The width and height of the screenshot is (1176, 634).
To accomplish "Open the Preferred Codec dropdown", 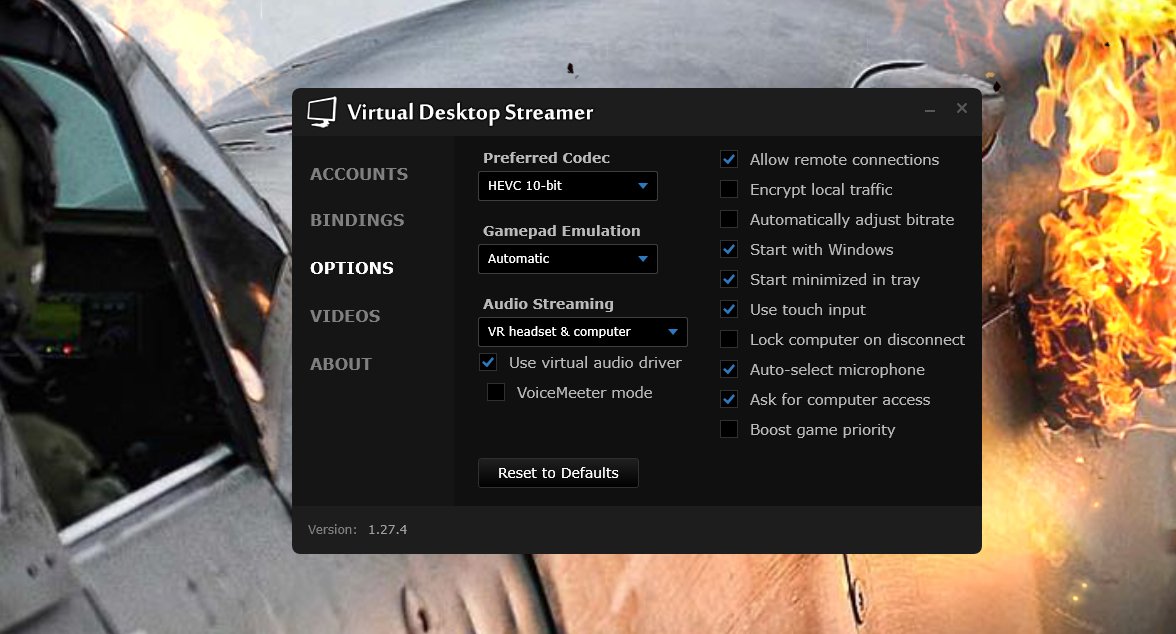I will [x=567, y=186].
